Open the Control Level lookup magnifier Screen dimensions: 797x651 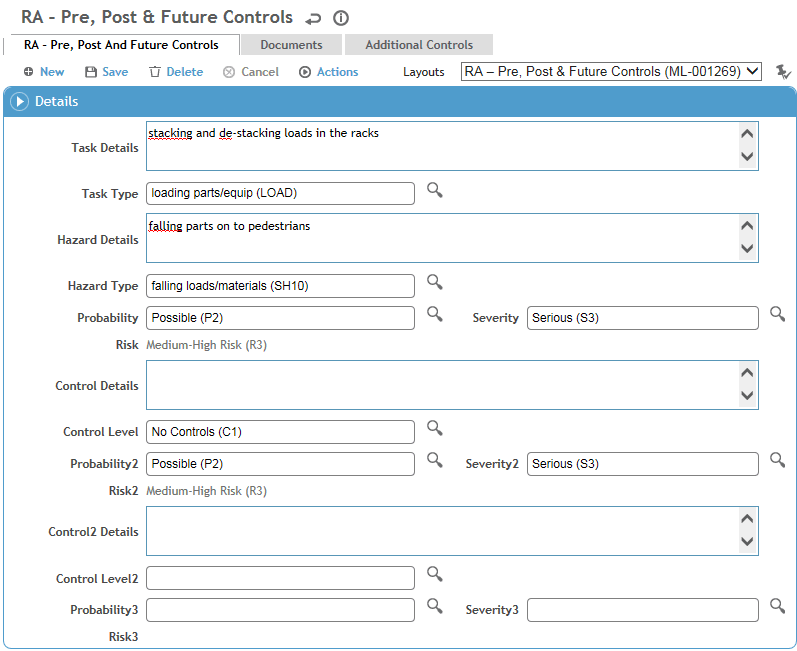[434, 428]
